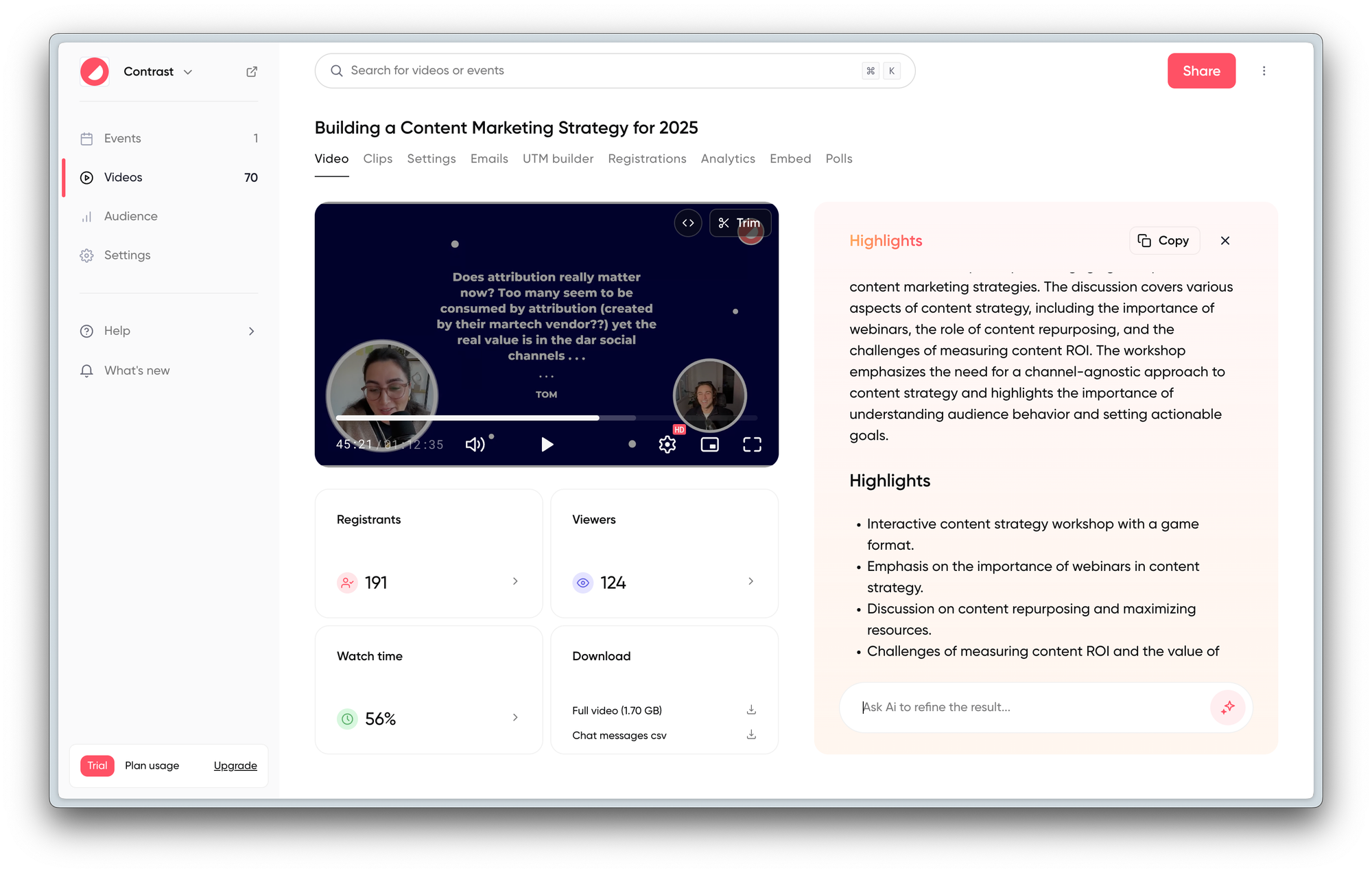This screenshot has height=873, width=1372.
Task: Click the player settings gear
Action: coord(667,444)
